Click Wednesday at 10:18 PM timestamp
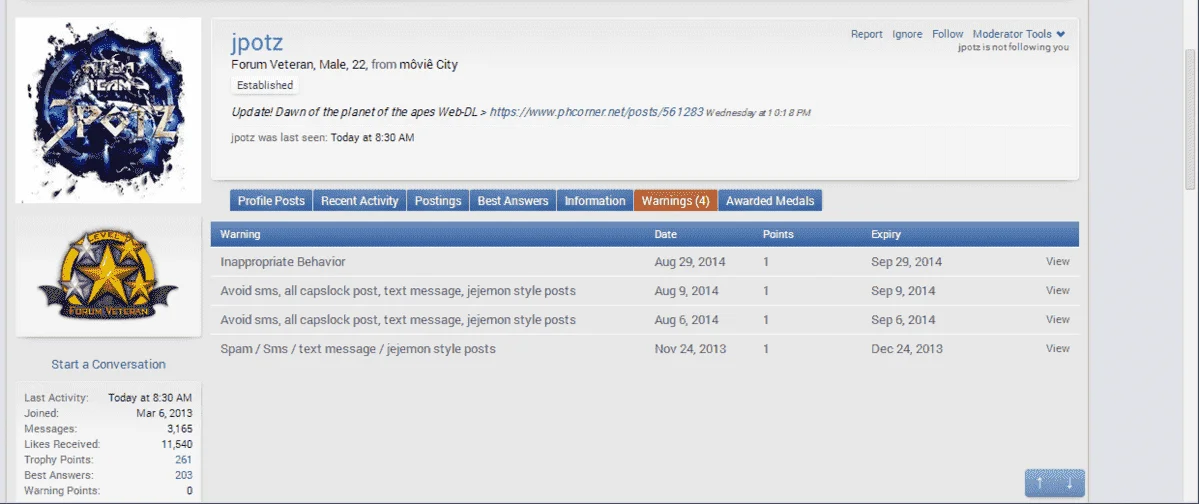The image size is (1199, 504). (x=758, y=112)
